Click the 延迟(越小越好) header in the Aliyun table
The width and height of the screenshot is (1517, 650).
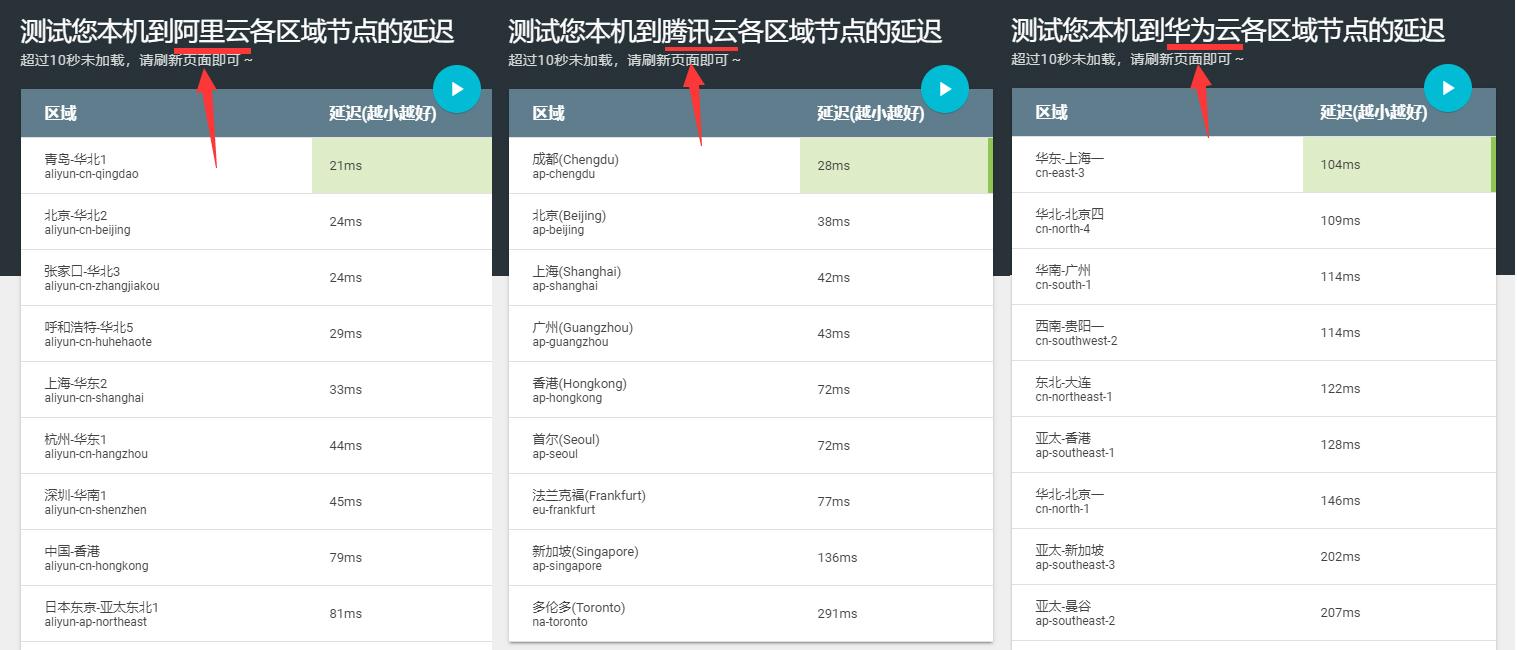[x=382, y=113]
